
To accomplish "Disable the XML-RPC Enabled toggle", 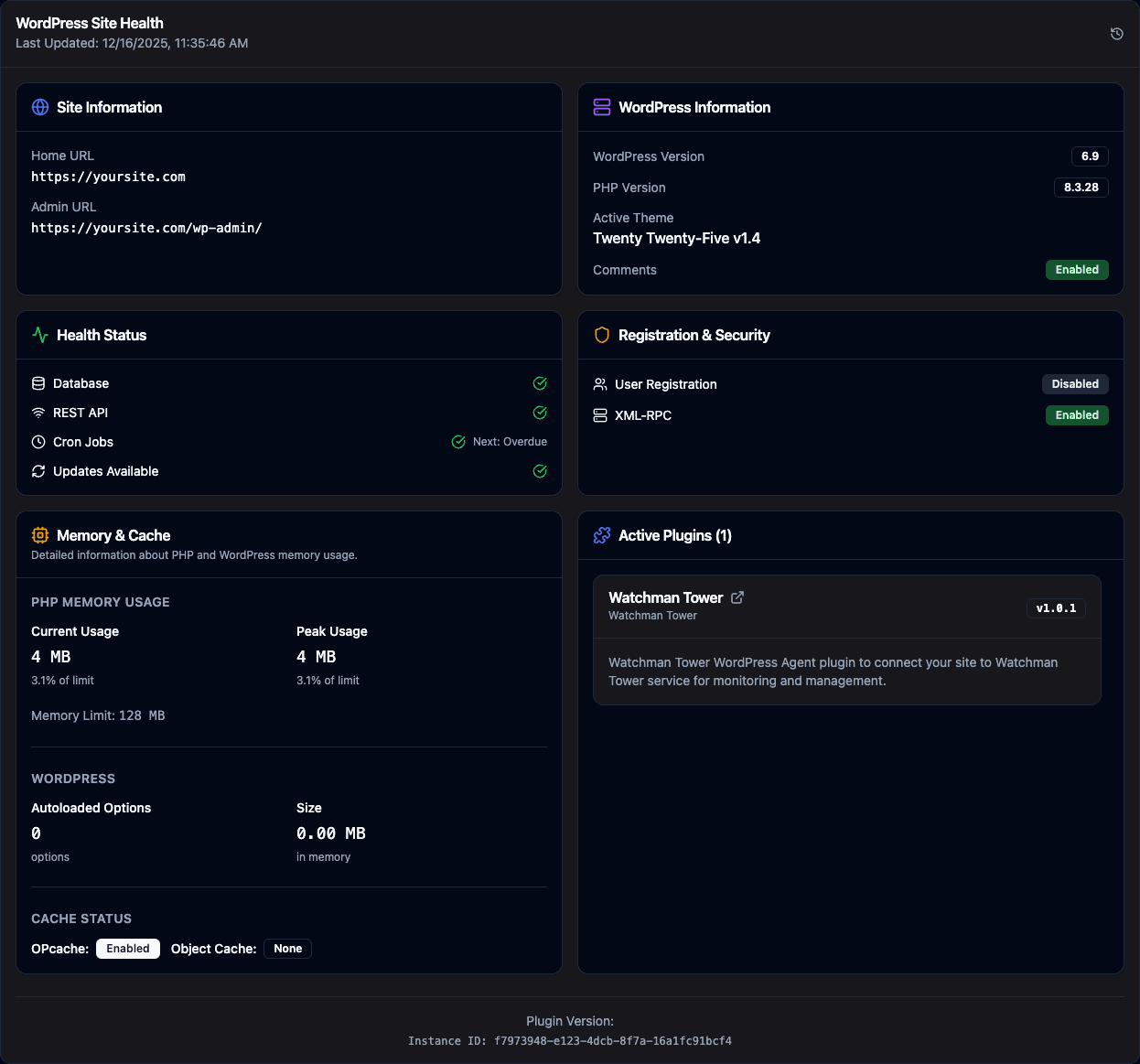I will click(x=1077, y=415).
